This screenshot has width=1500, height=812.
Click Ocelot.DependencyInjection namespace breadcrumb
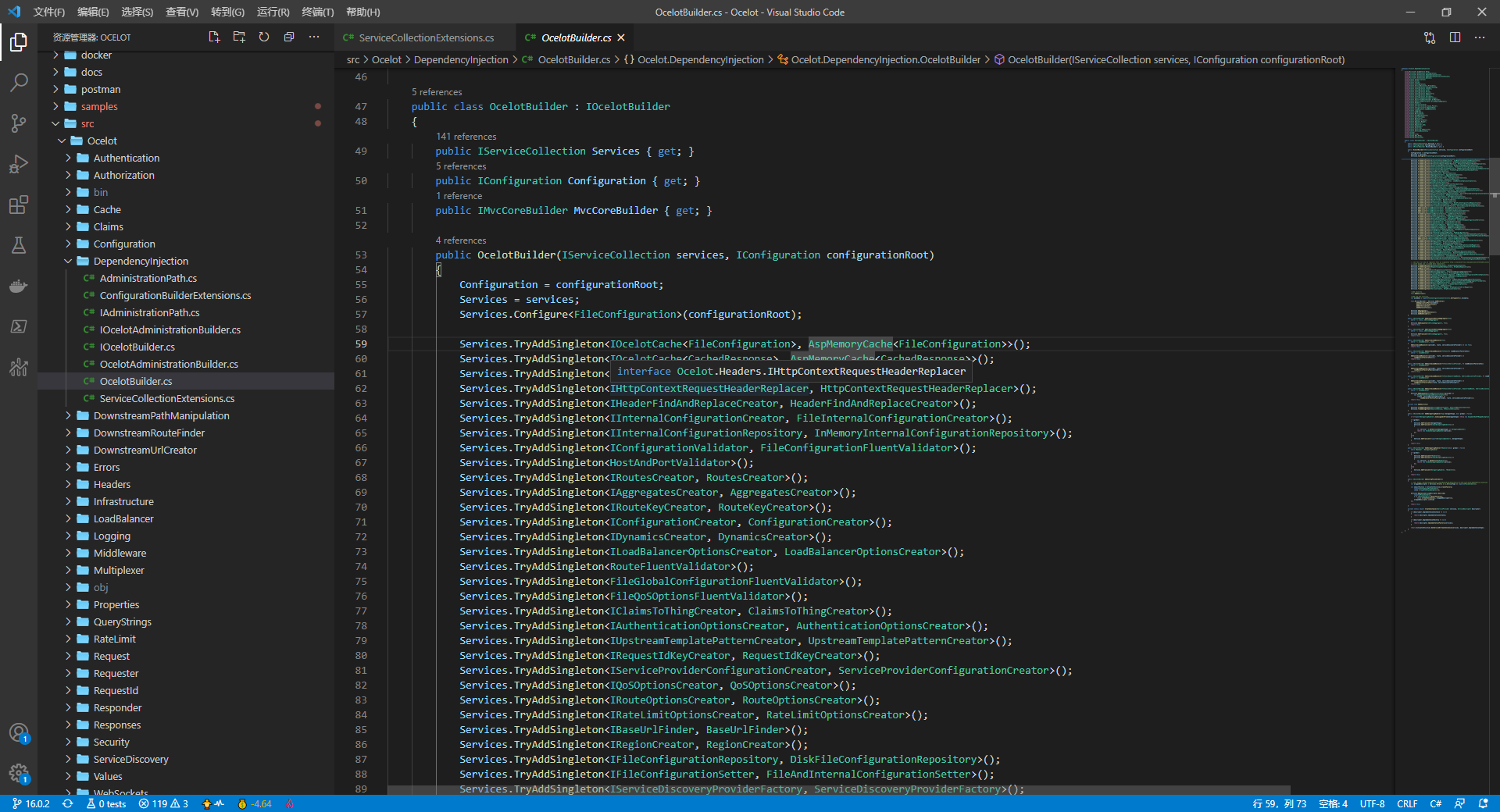coord(700,59)
